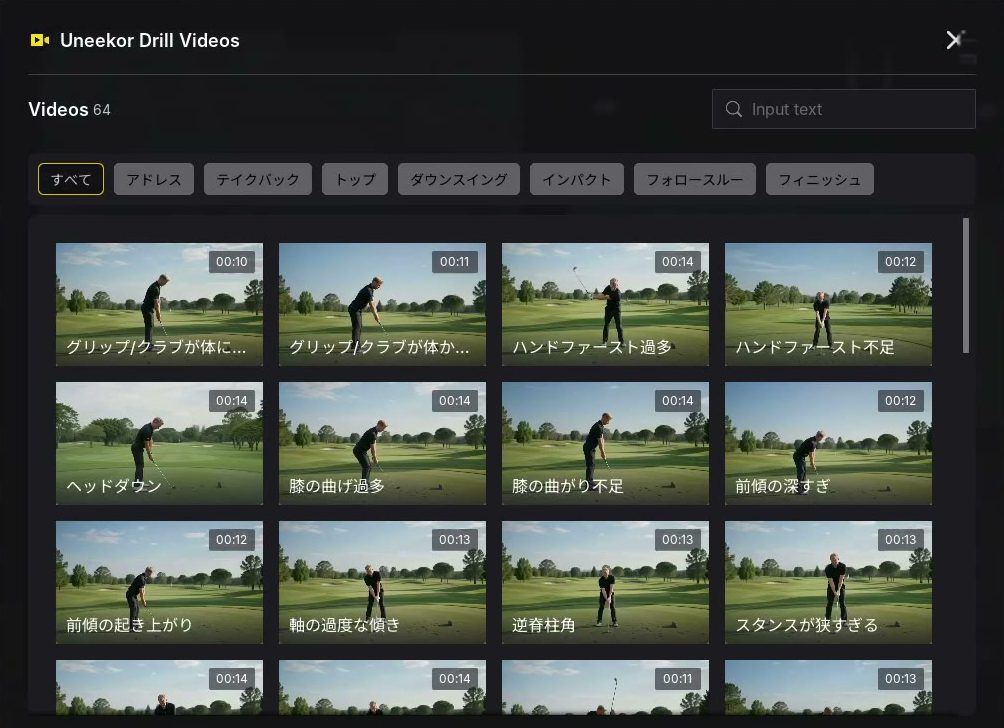
Task: Click the search magnifier icon
Action: 734,109
